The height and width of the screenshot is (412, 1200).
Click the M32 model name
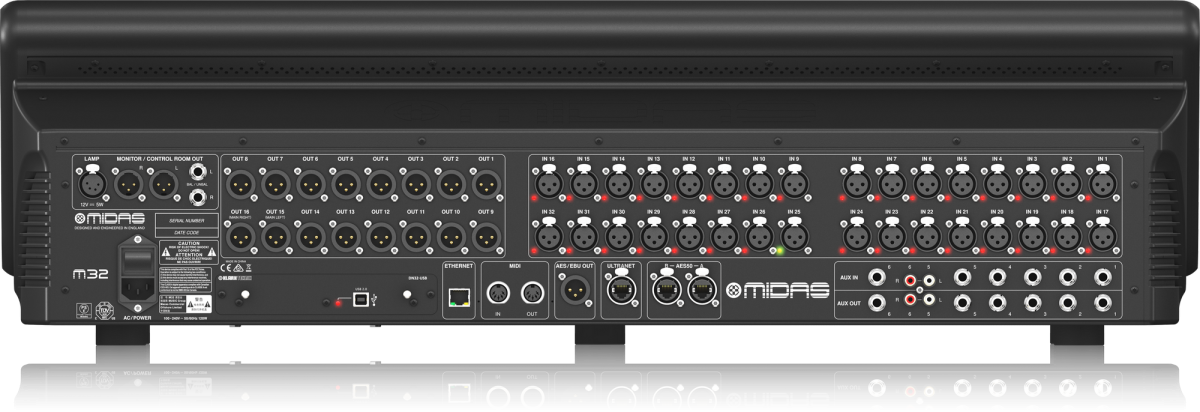point(90,275)
